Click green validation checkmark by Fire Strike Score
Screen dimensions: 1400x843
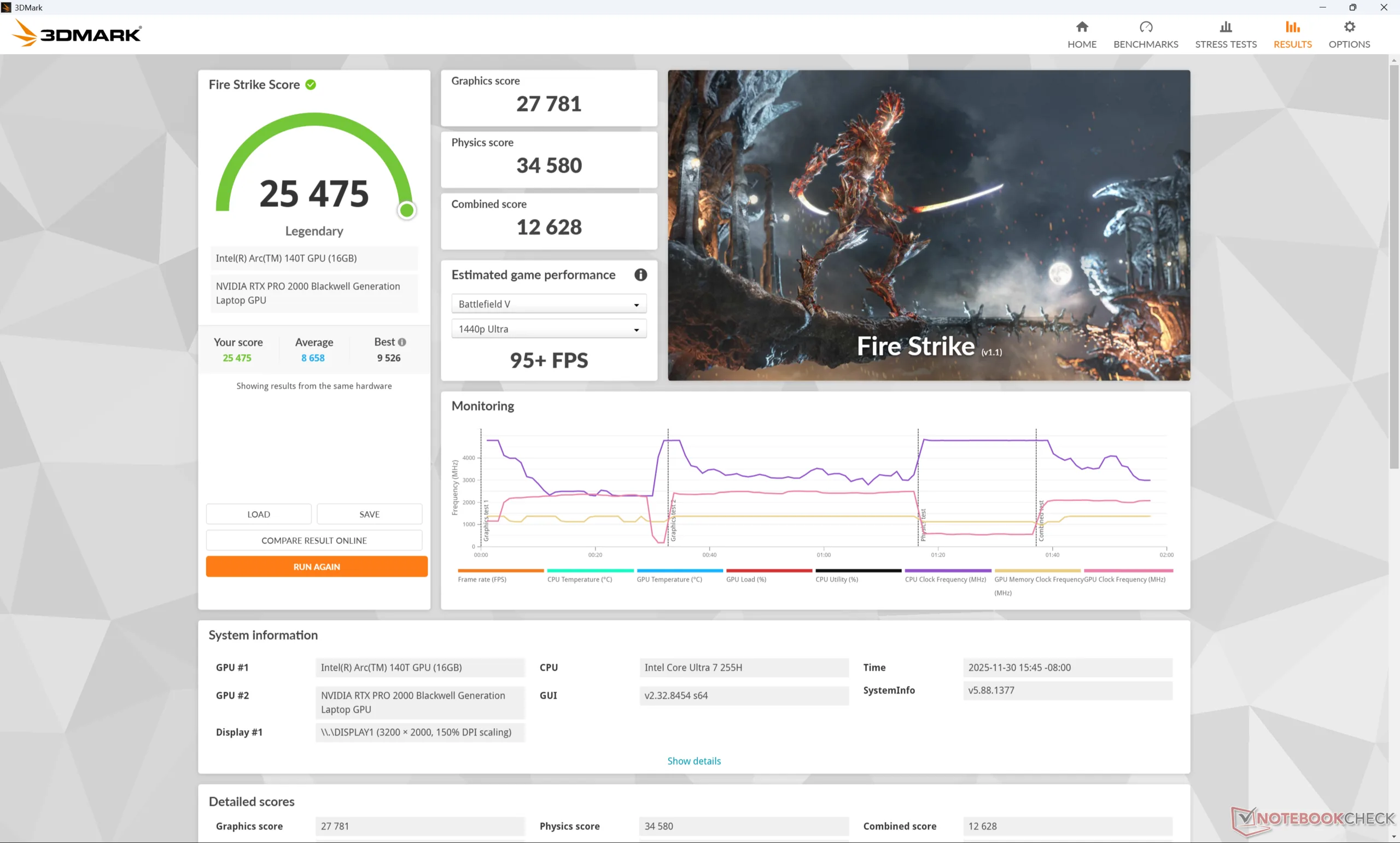(310, 85)
